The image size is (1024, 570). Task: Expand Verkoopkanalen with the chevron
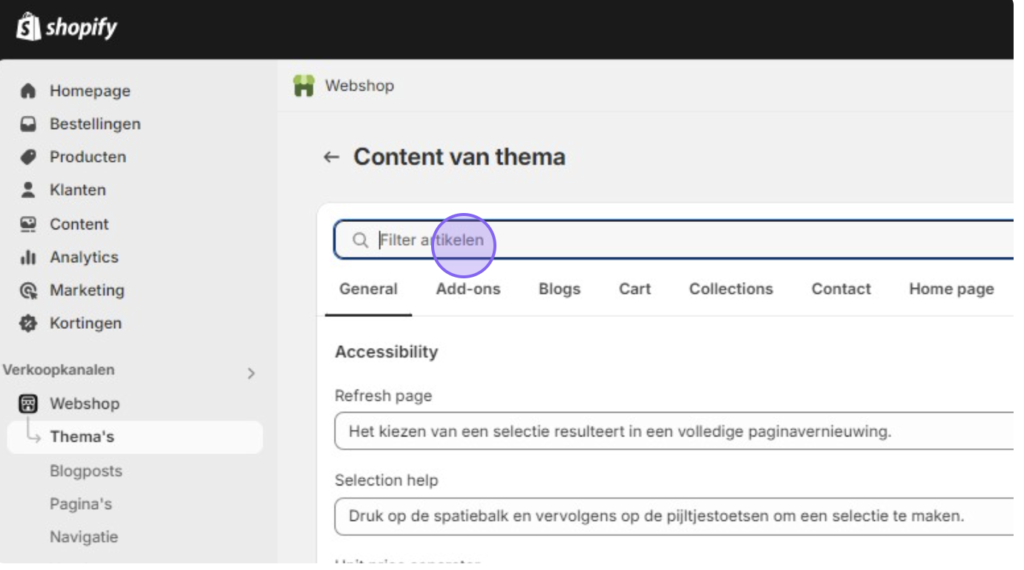[251, 373]
